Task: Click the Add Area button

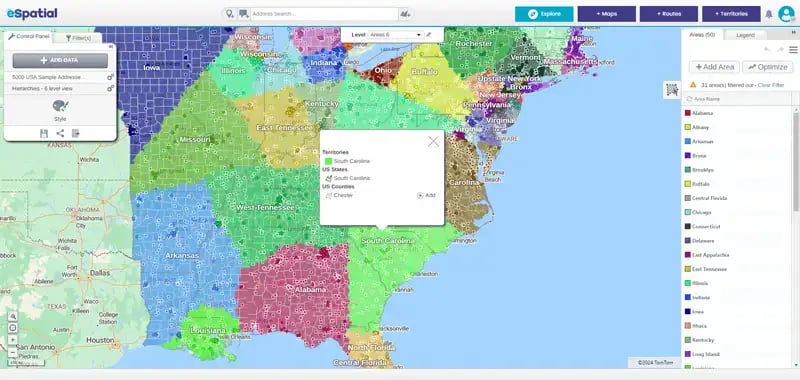Action: click(x=714, y=67)
